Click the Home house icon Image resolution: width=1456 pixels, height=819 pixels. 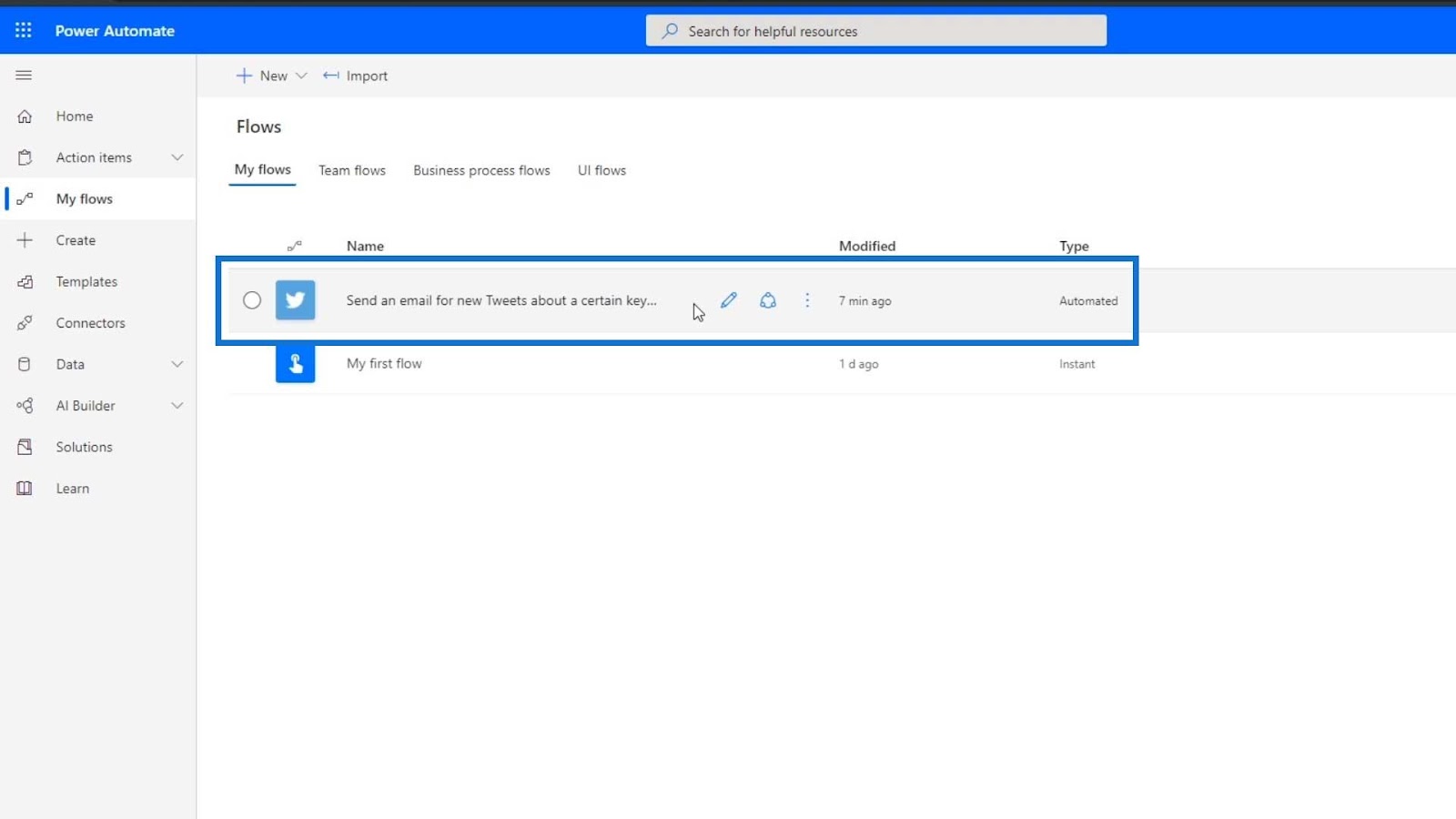(25, 116)
